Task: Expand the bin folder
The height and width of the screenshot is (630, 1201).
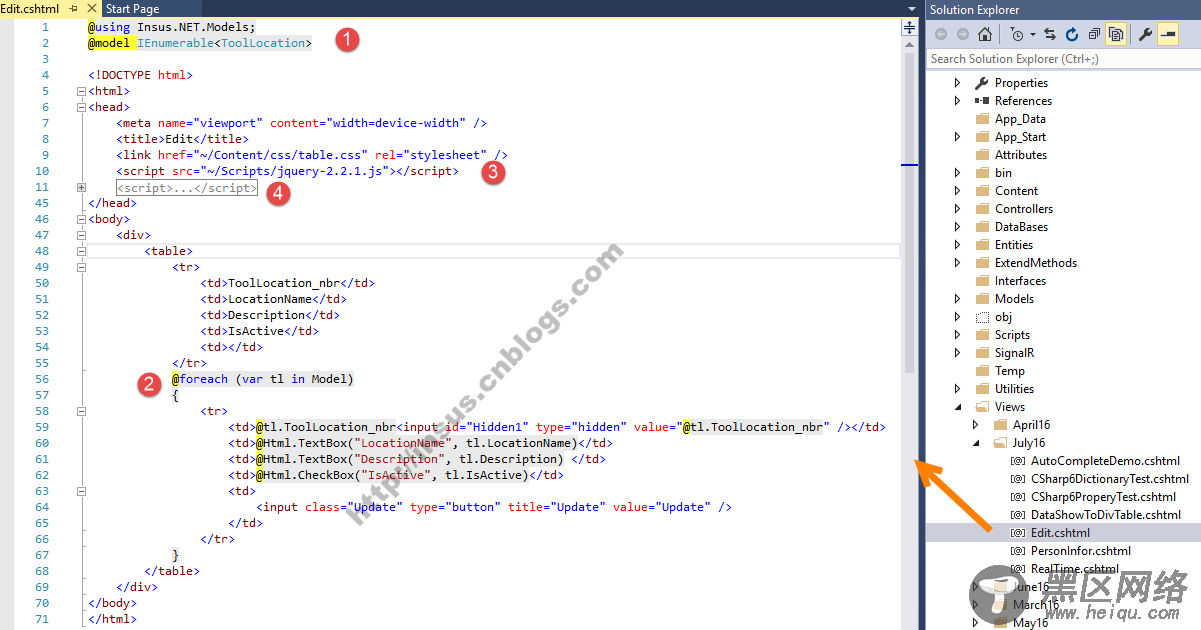Action: (x=957, y=173)
